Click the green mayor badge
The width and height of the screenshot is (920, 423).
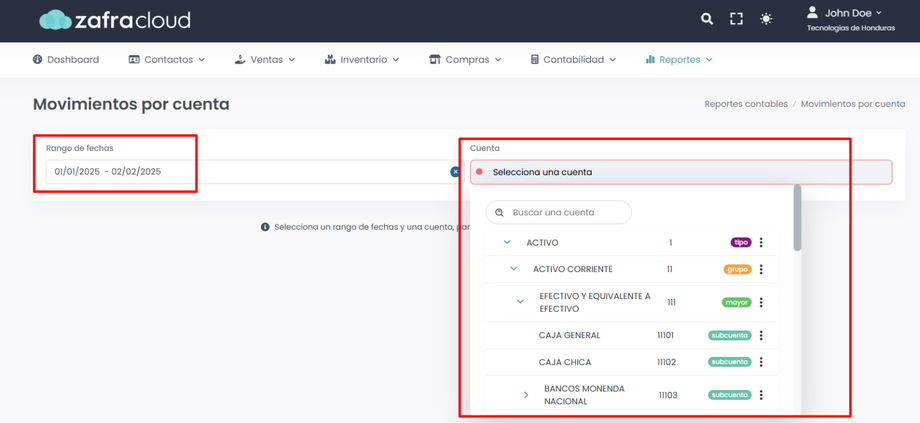click(736, 302)
